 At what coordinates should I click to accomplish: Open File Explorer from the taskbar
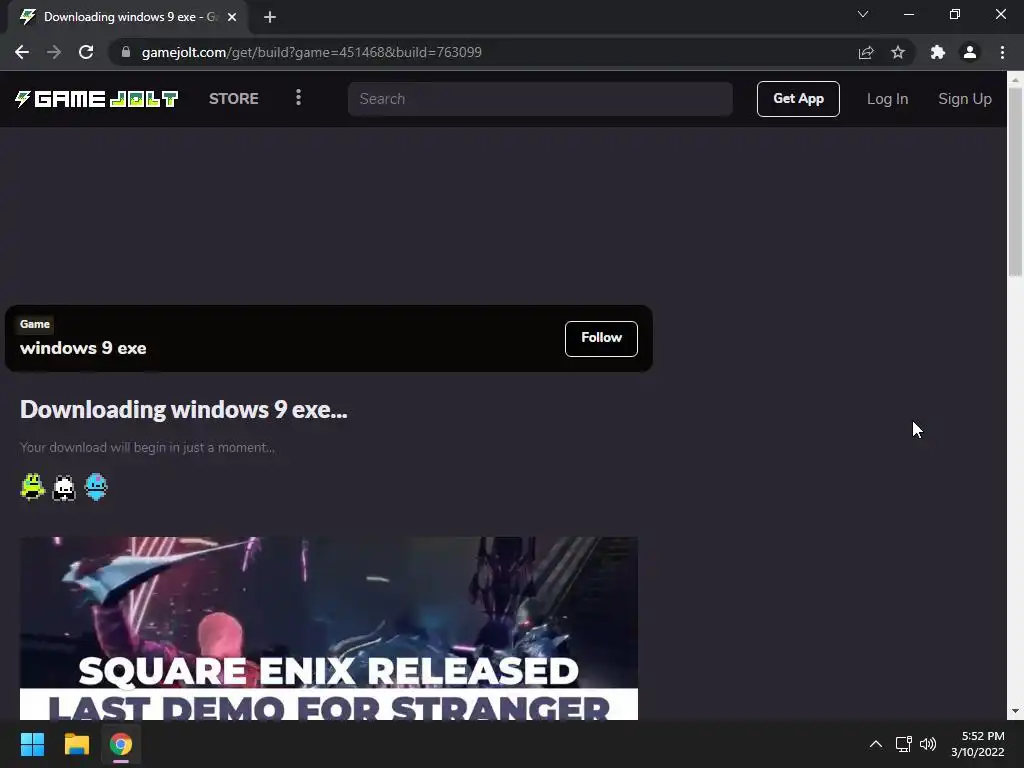(x=76, y=744)
